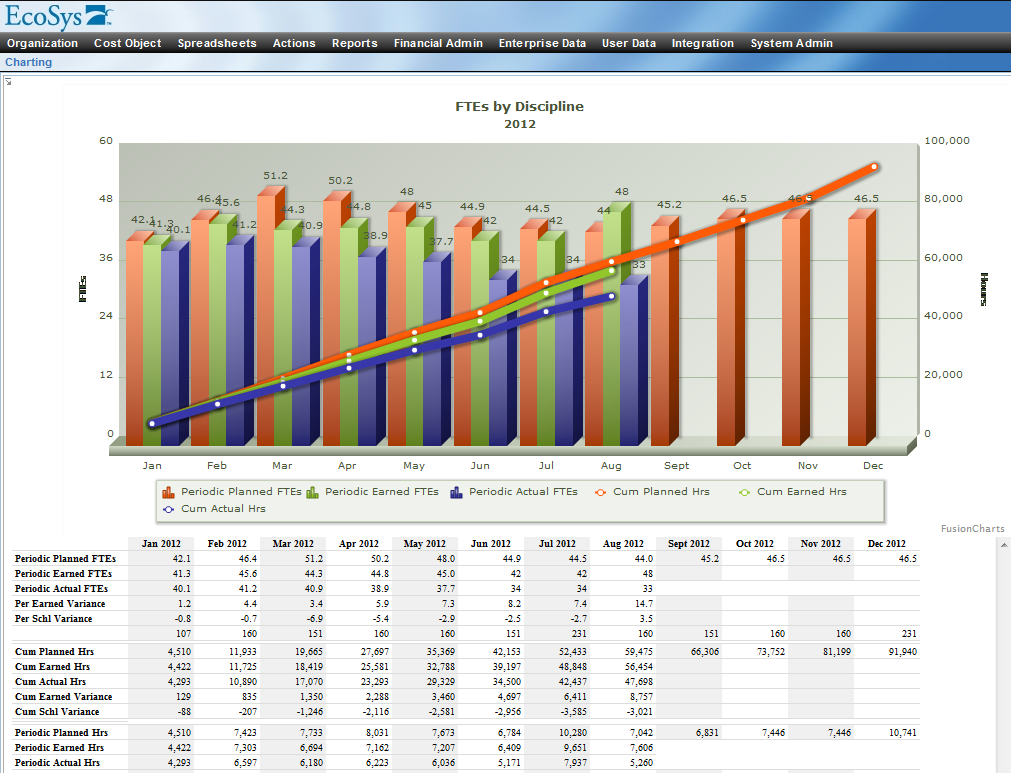
Task: Click the Jan 2012 column header in the table
Action: [x=160, y=544]
